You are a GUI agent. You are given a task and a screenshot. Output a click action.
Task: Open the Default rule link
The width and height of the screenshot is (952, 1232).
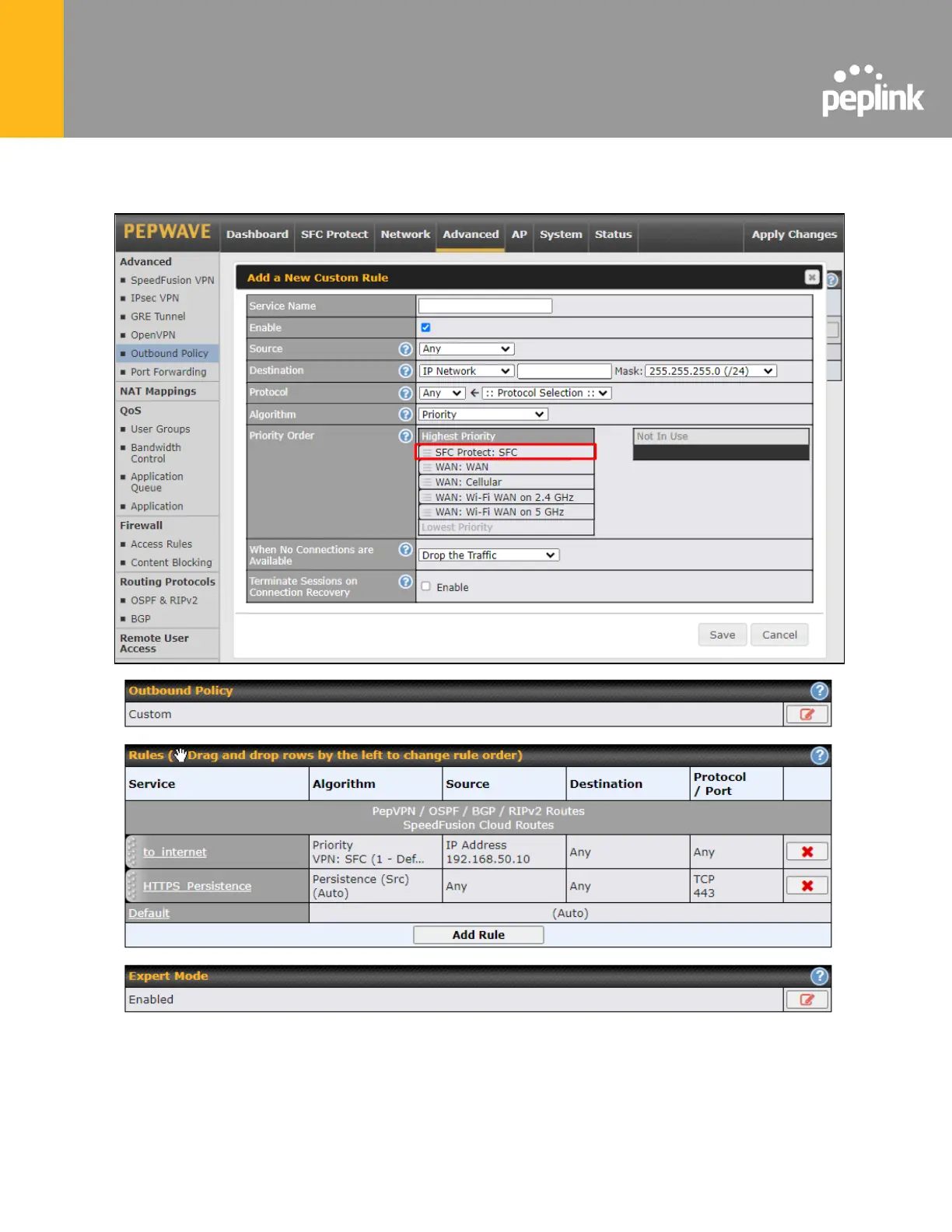point(149,913)
